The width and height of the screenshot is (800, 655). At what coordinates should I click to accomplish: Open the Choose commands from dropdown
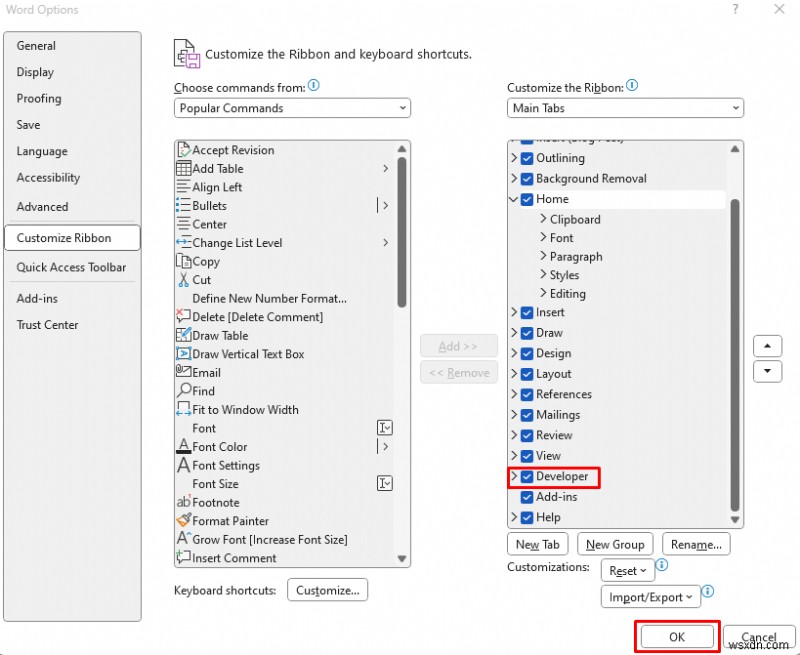pyautogui.click(x=292, y=108)
